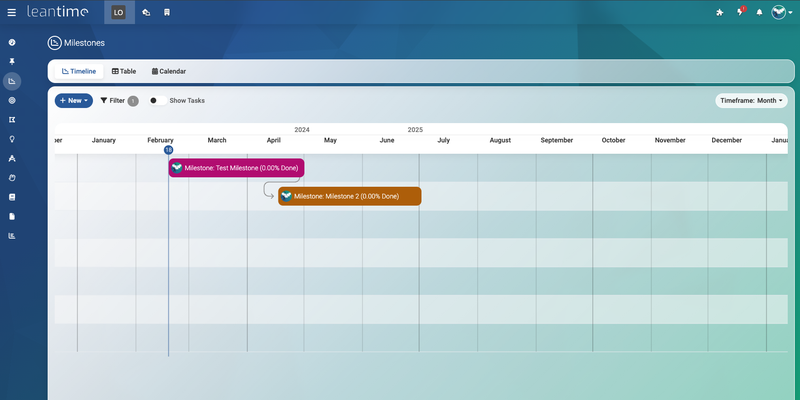This screenshot has height=400, width=800.
Task: Click the leantime logo
Action: (58, 12)
